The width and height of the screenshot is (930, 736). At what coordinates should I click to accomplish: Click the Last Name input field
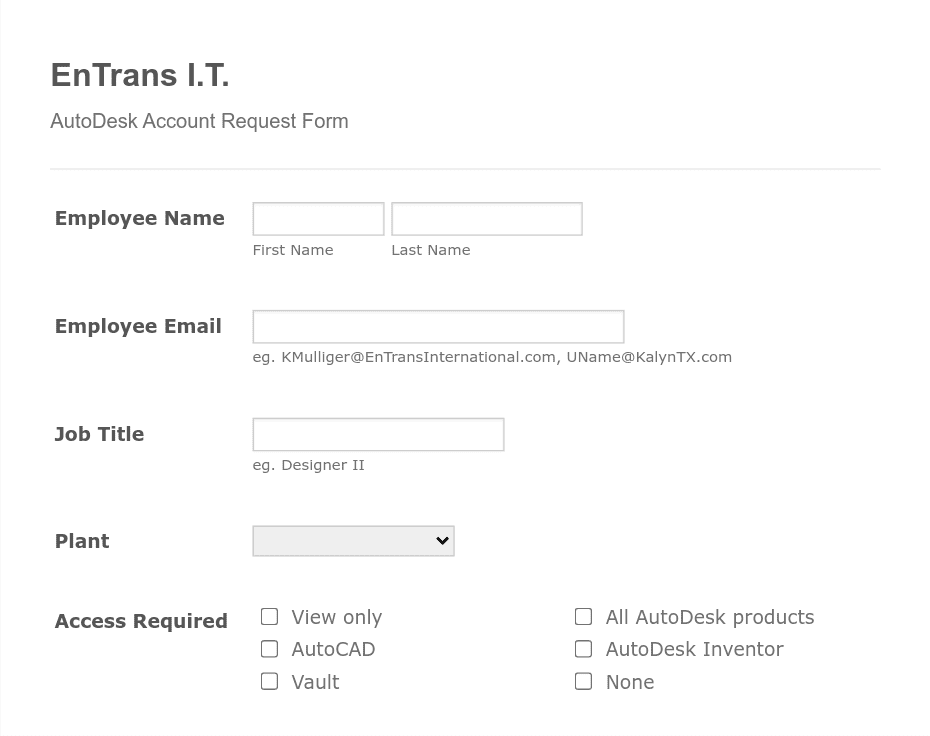[487, 219]
